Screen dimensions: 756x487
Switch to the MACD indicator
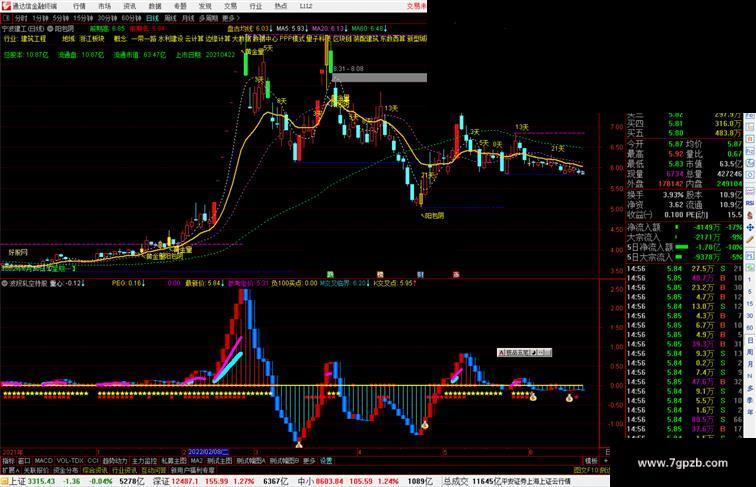43,461
